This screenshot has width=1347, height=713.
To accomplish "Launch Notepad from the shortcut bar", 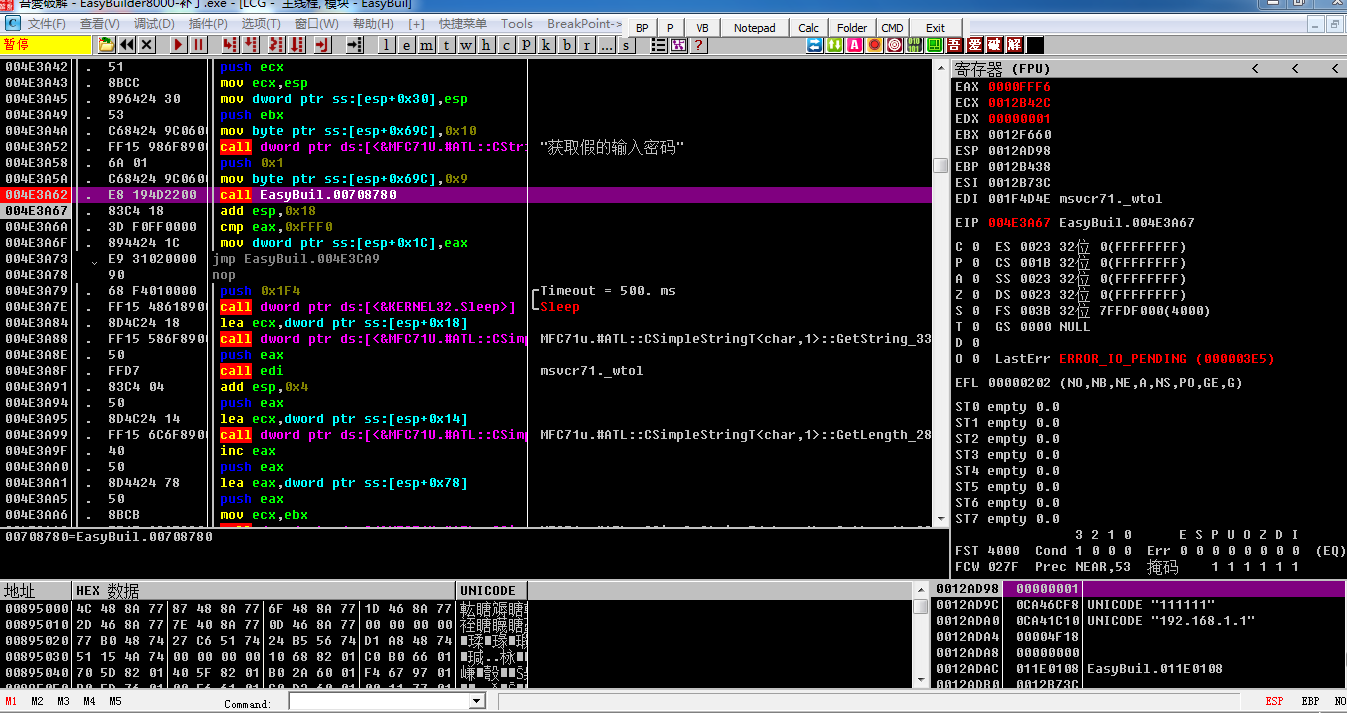I will (754, 28).
